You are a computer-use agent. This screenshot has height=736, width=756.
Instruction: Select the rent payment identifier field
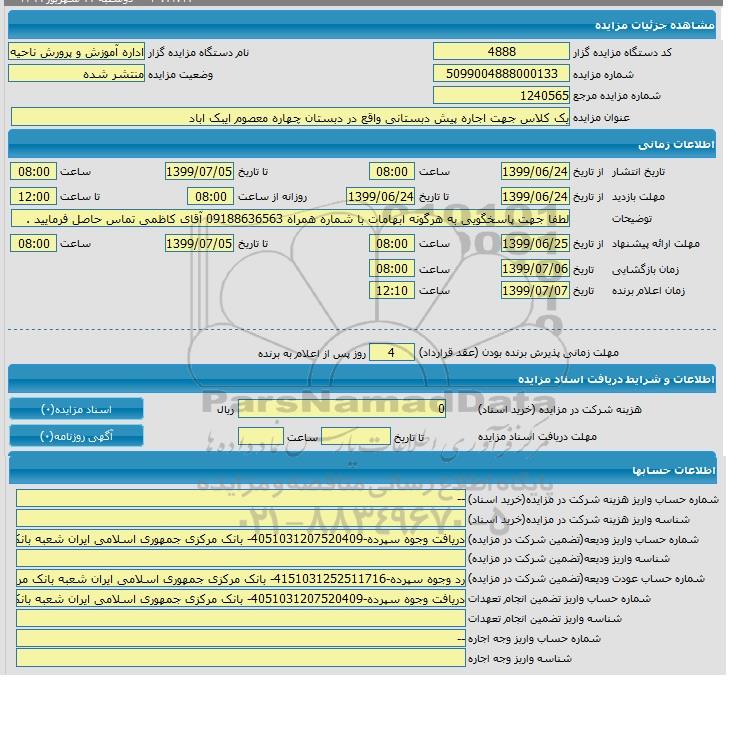pos(241,658)
